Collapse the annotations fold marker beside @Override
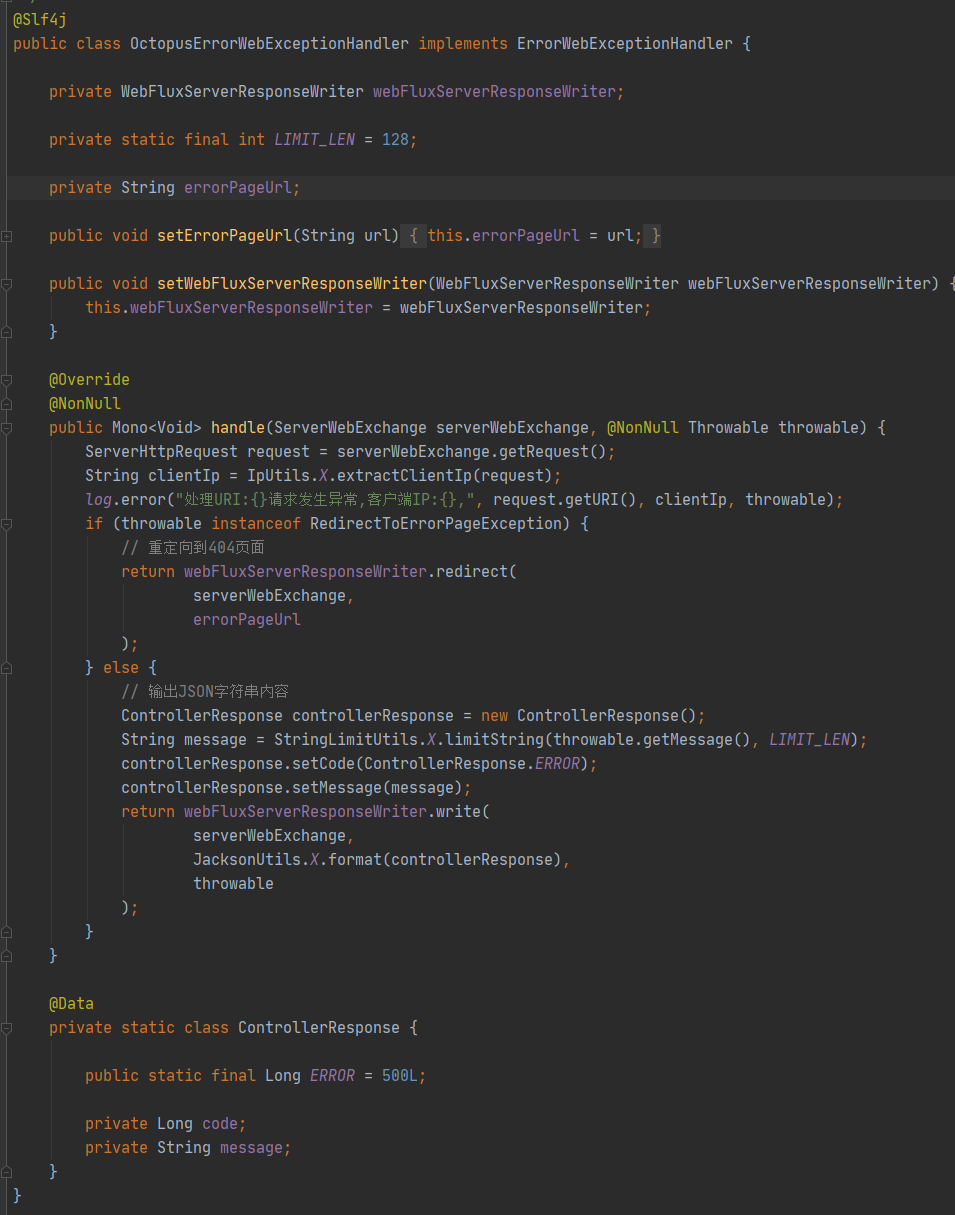955x1215 pixels. (7, 380)
